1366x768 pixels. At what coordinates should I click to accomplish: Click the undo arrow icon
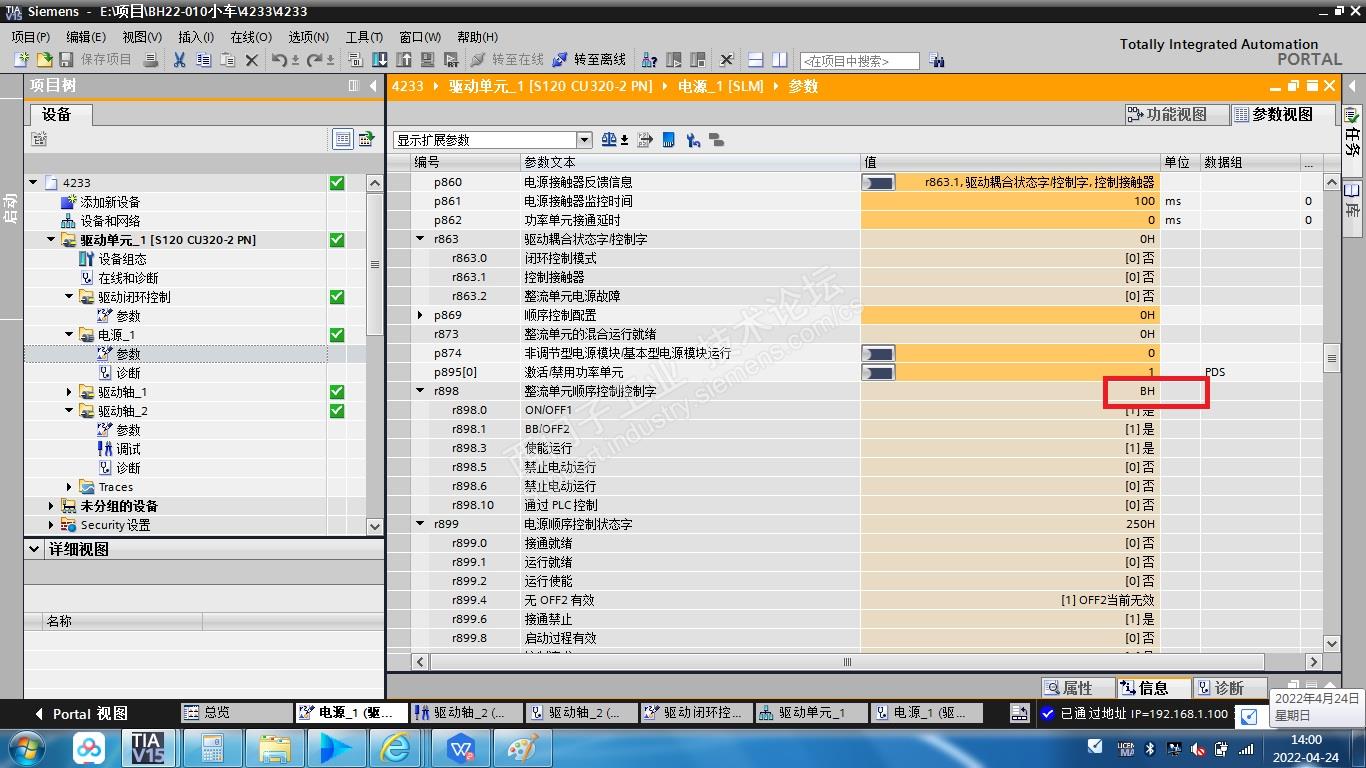tap(279, 60)
